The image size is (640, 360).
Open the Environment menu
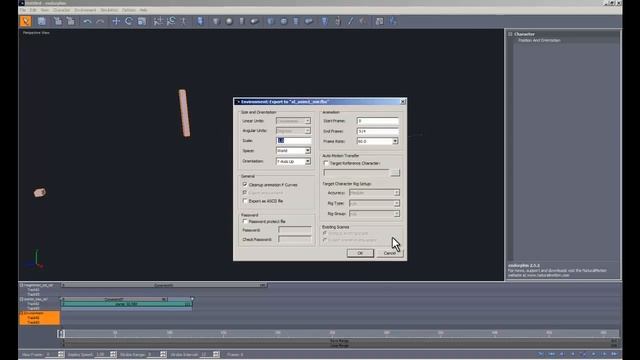point(85,10)
